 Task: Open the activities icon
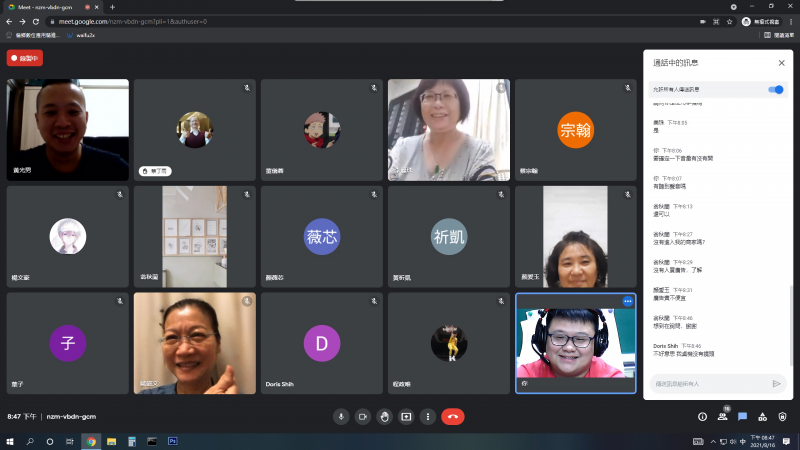pyautogui.click(x=762, y=416)
